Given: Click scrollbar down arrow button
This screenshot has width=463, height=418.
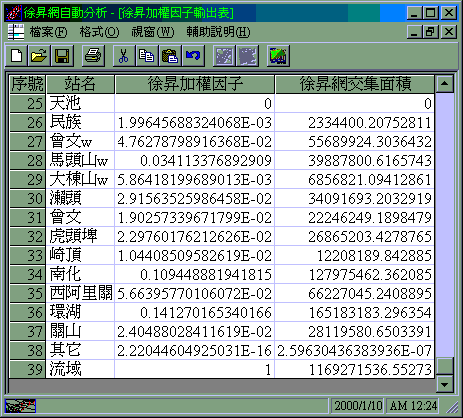Looking at the screenshot, I should click(444, 384).
